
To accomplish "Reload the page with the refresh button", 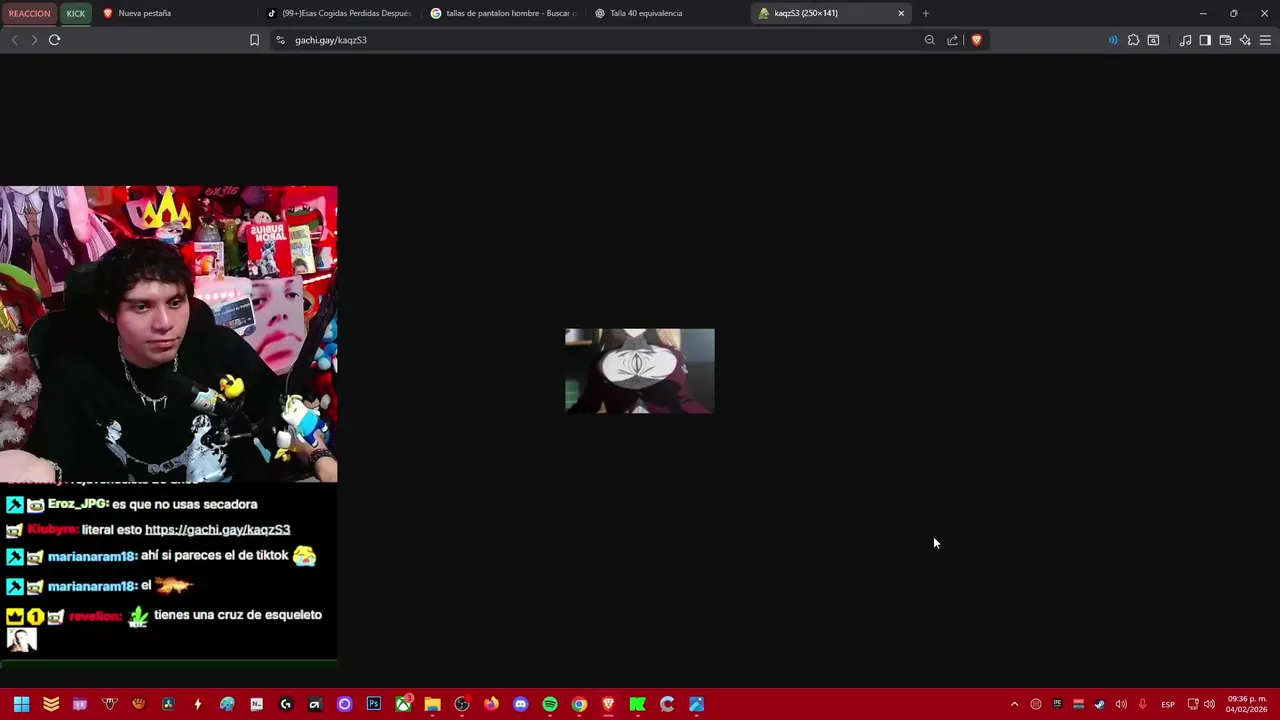I will [x=54, y=40].
